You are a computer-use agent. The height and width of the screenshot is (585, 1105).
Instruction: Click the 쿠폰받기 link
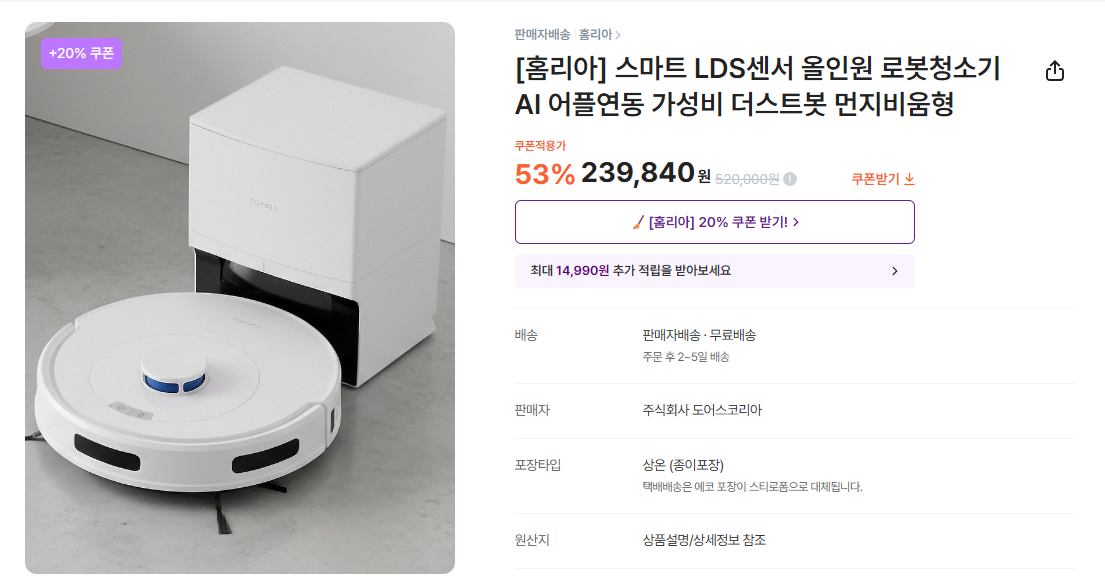pyautogui.click(x=876, y=179)
